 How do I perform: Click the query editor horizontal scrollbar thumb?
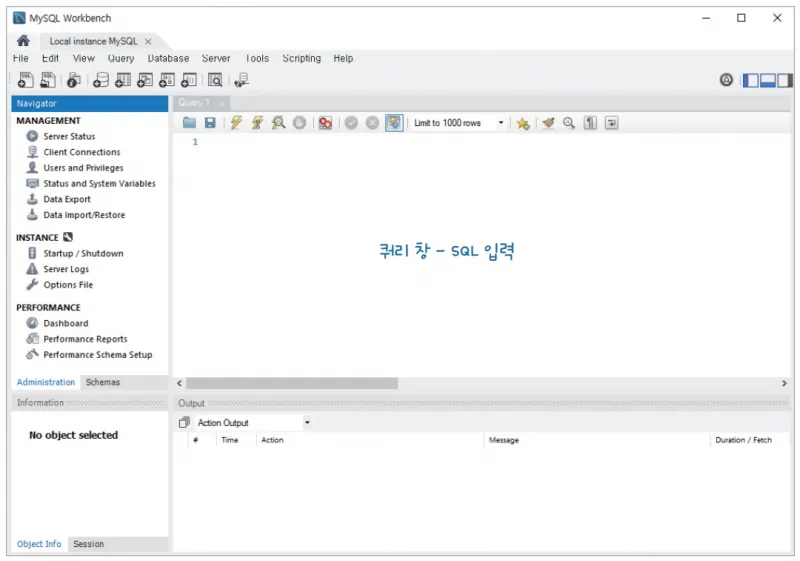click(292, 383)
